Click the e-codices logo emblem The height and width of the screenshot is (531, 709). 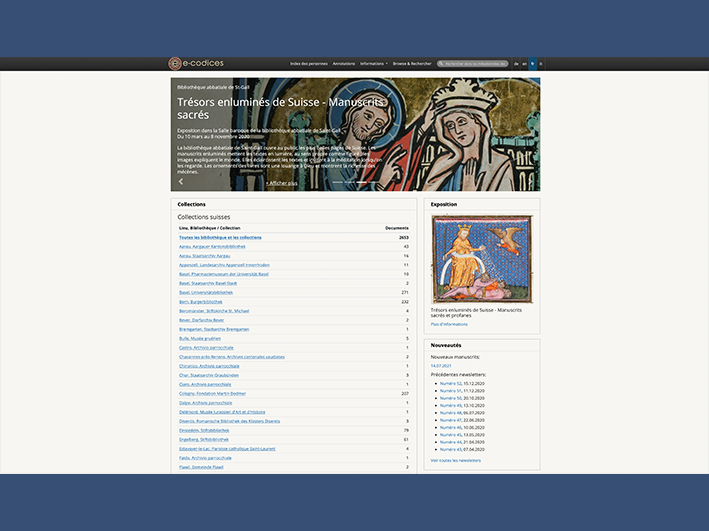[x=175, y=64]
